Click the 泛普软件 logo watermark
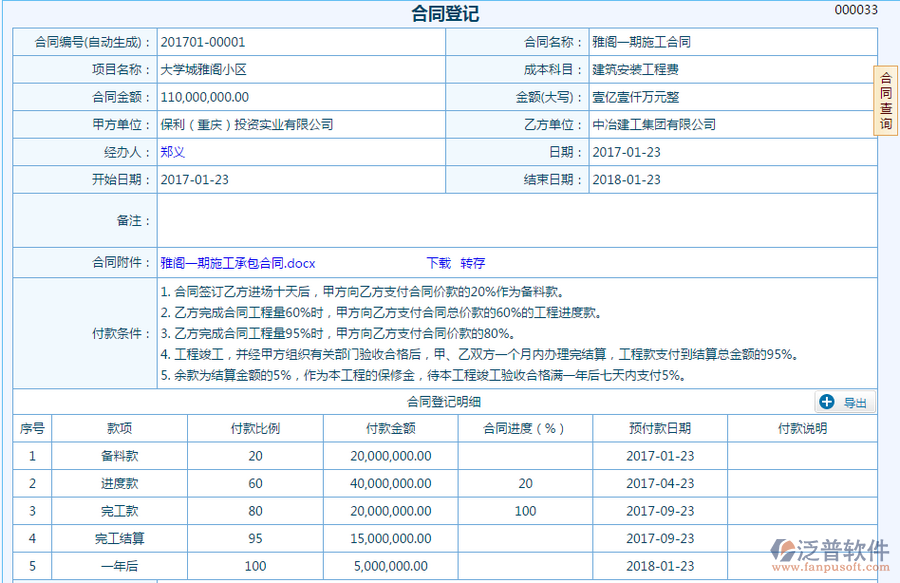The height and width of the screenshot is (583, 900). [x=828, y=554]
